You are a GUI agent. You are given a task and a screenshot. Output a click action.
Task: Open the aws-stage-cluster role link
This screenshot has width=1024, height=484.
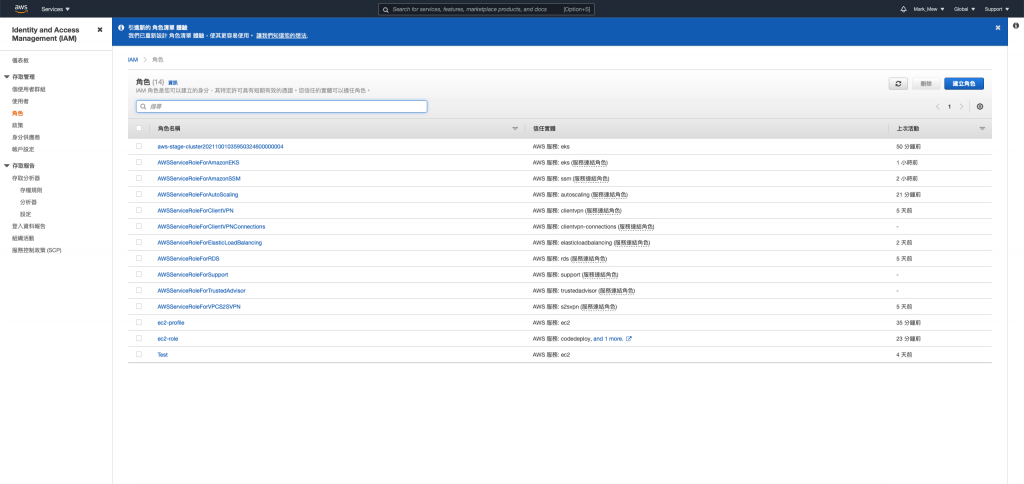220,146
